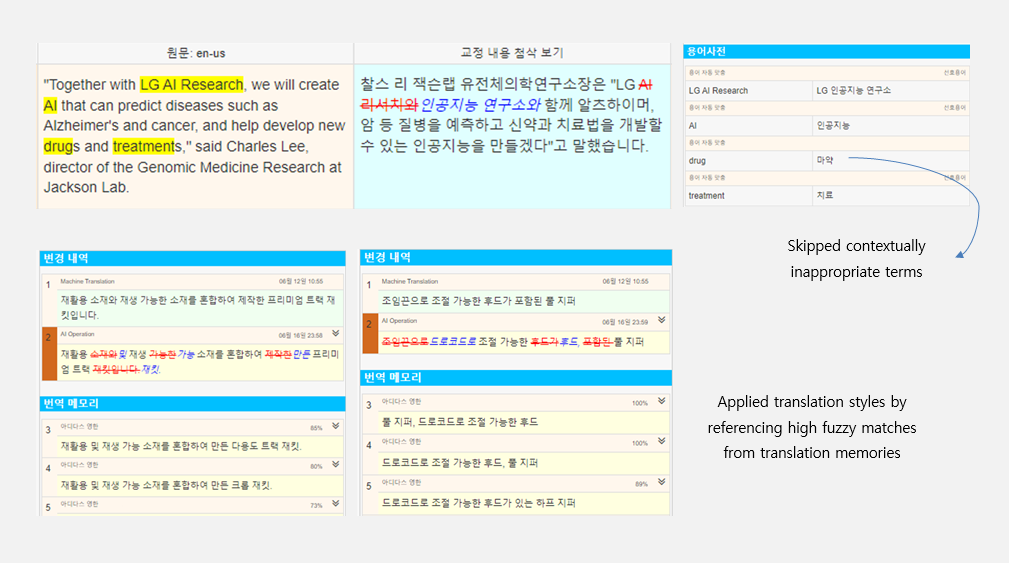Select the '원문: en-us' column header
Viewport: 1009px width, 563px height.
pyautogui.click(x=196, y=53)
